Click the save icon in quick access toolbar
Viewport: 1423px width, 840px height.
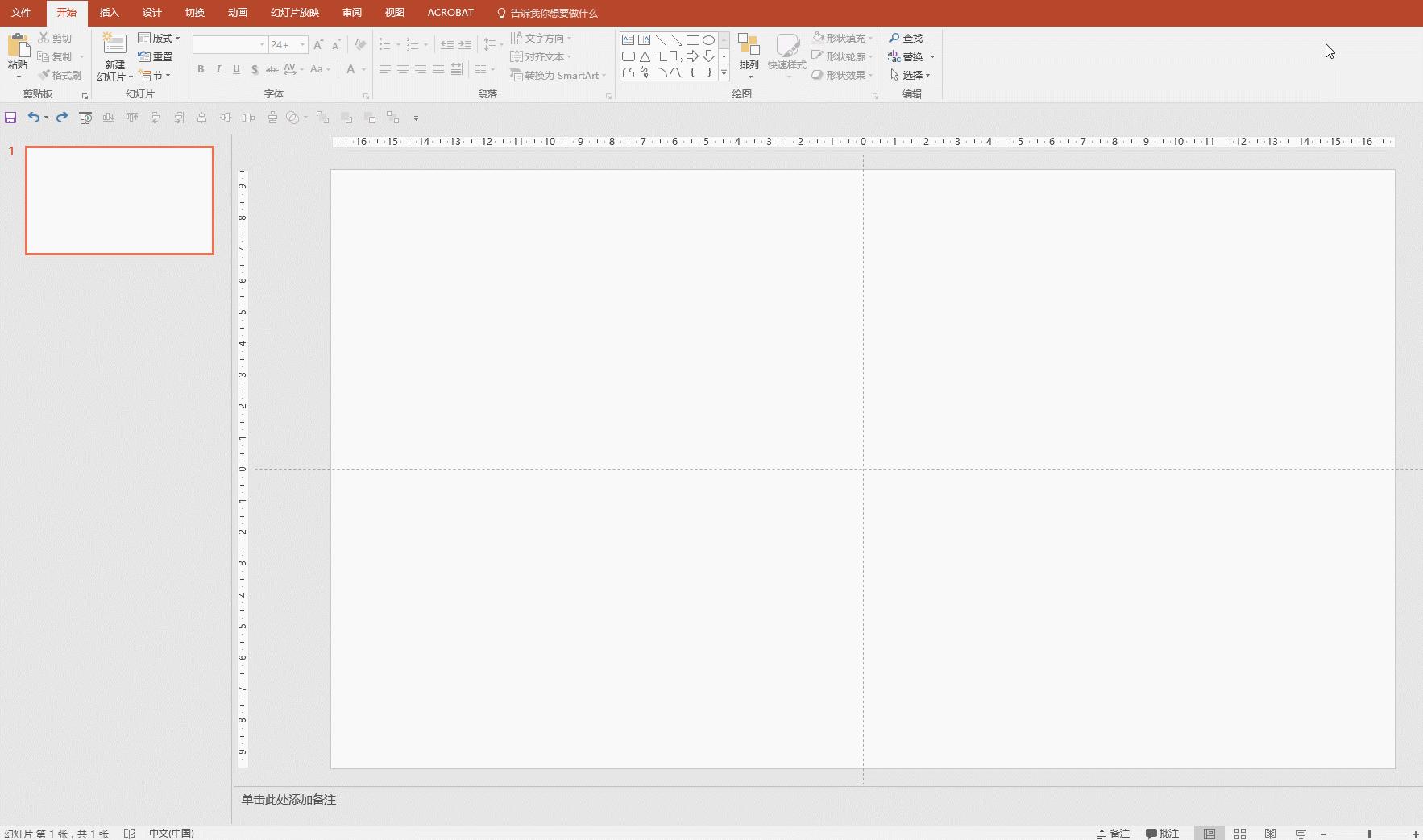click(x=10, y=118)
